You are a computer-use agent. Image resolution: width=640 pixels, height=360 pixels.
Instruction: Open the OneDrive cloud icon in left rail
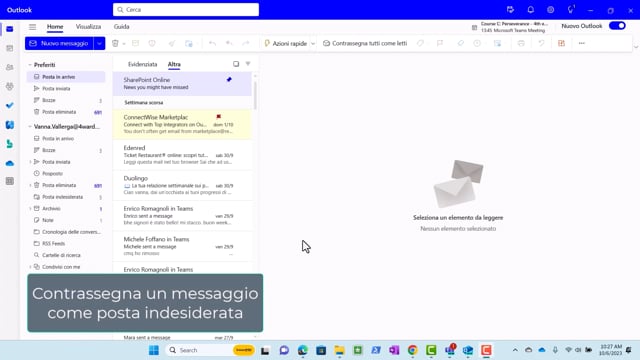pos(10,163)
